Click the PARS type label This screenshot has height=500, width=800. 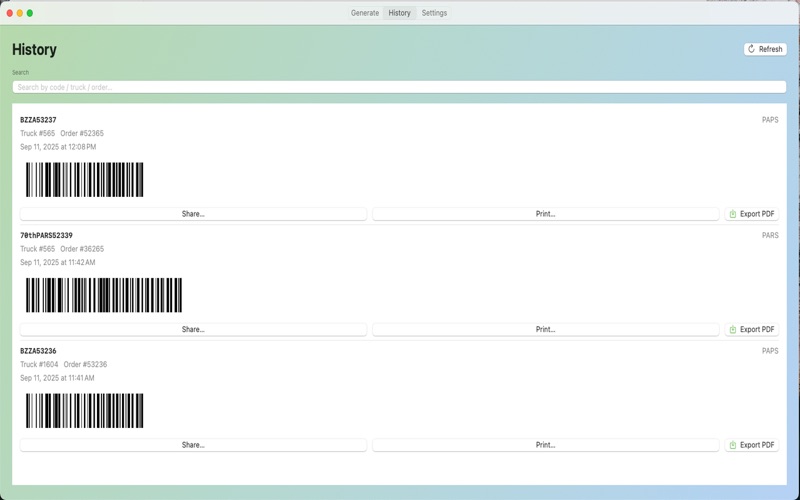(x=770, y=235)
